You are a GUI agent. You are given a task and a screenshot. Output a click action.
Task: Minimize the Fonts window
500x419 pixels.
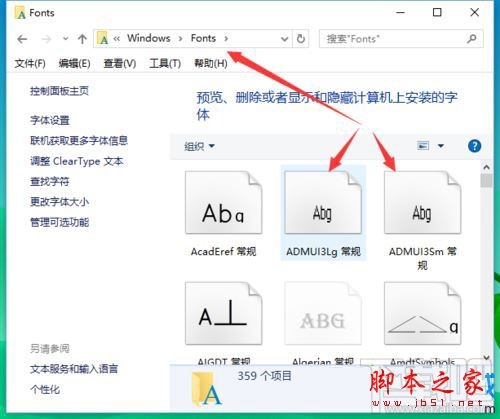[401, 13]
